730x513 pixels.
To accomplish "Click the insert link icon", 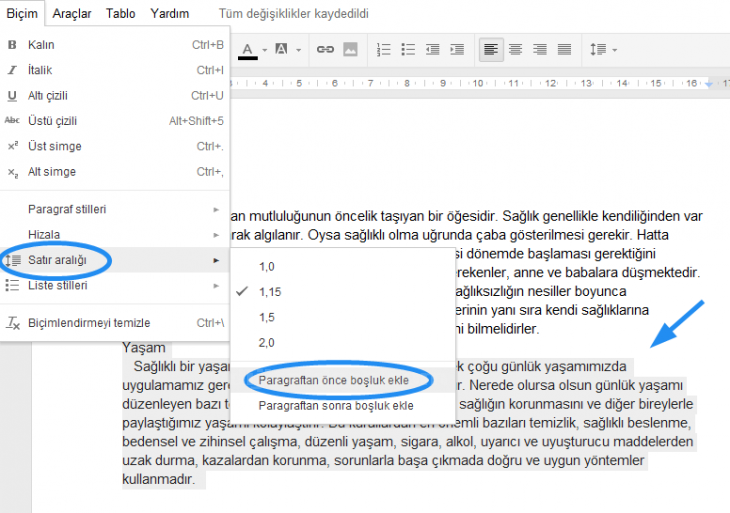I will click(x=325, y=49).
